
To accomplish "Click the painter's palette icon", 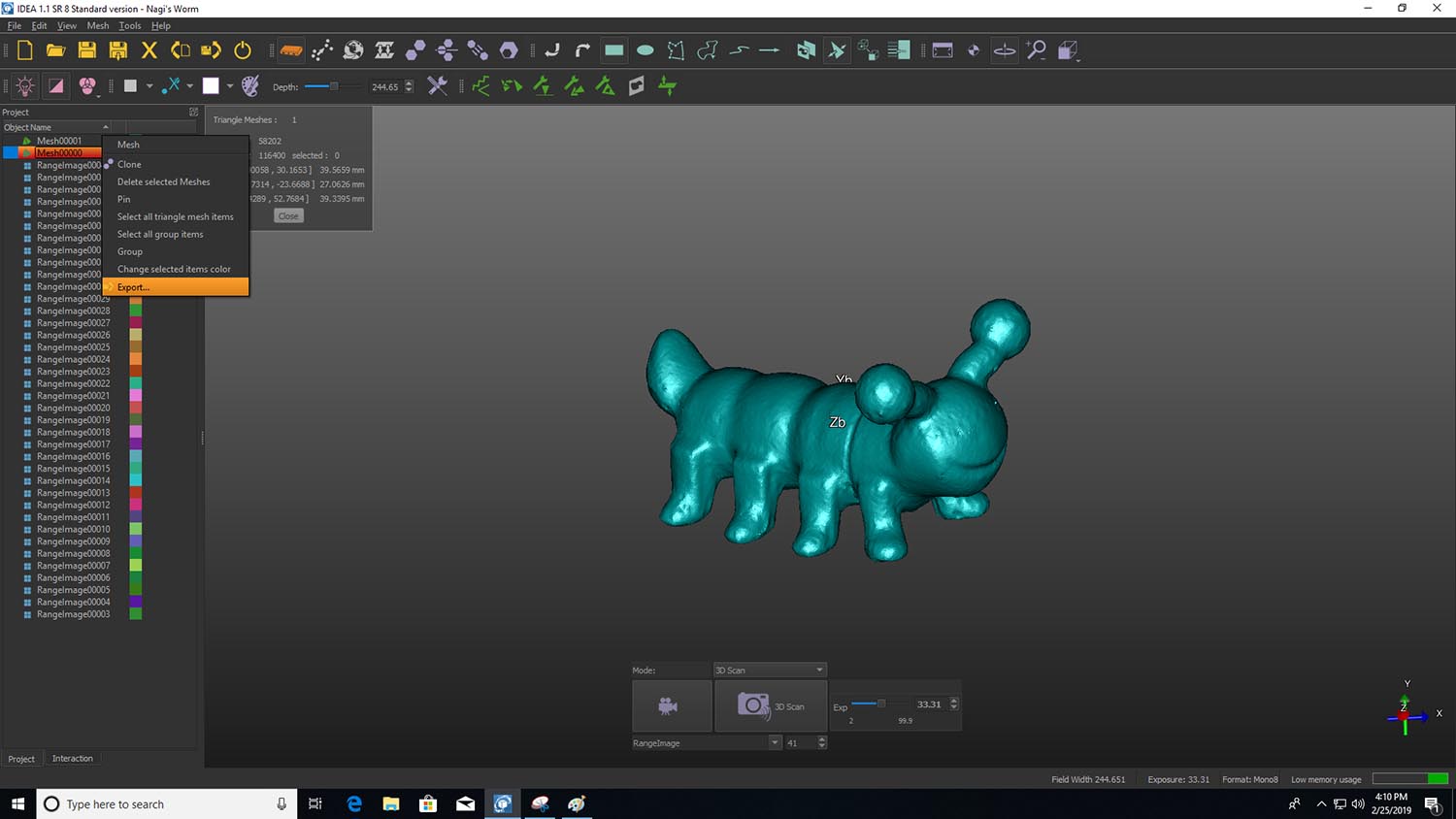I will [249, 86].
